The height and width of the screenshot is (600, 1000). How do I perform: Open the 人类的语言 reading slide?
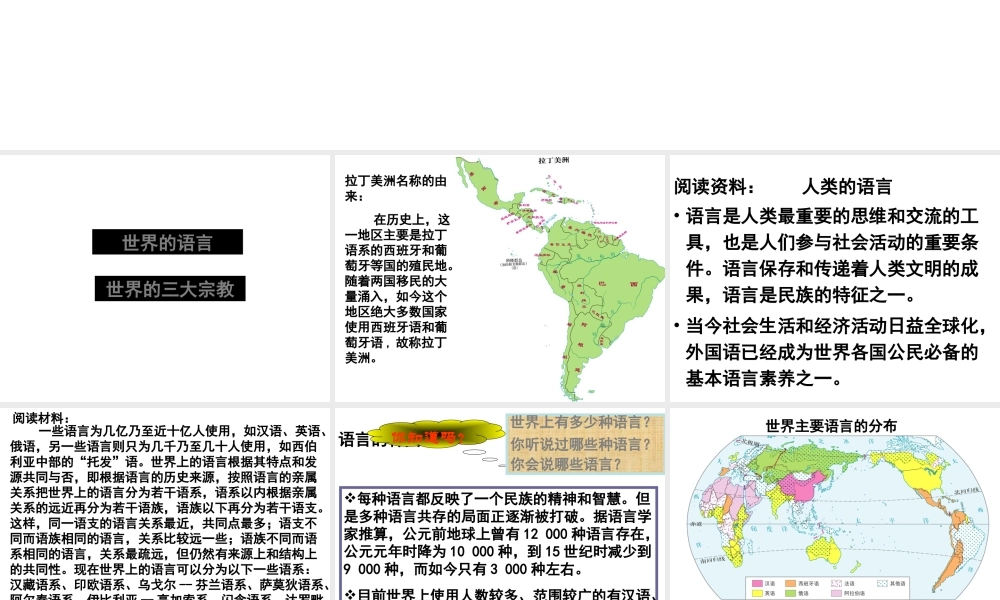(835, 278)
